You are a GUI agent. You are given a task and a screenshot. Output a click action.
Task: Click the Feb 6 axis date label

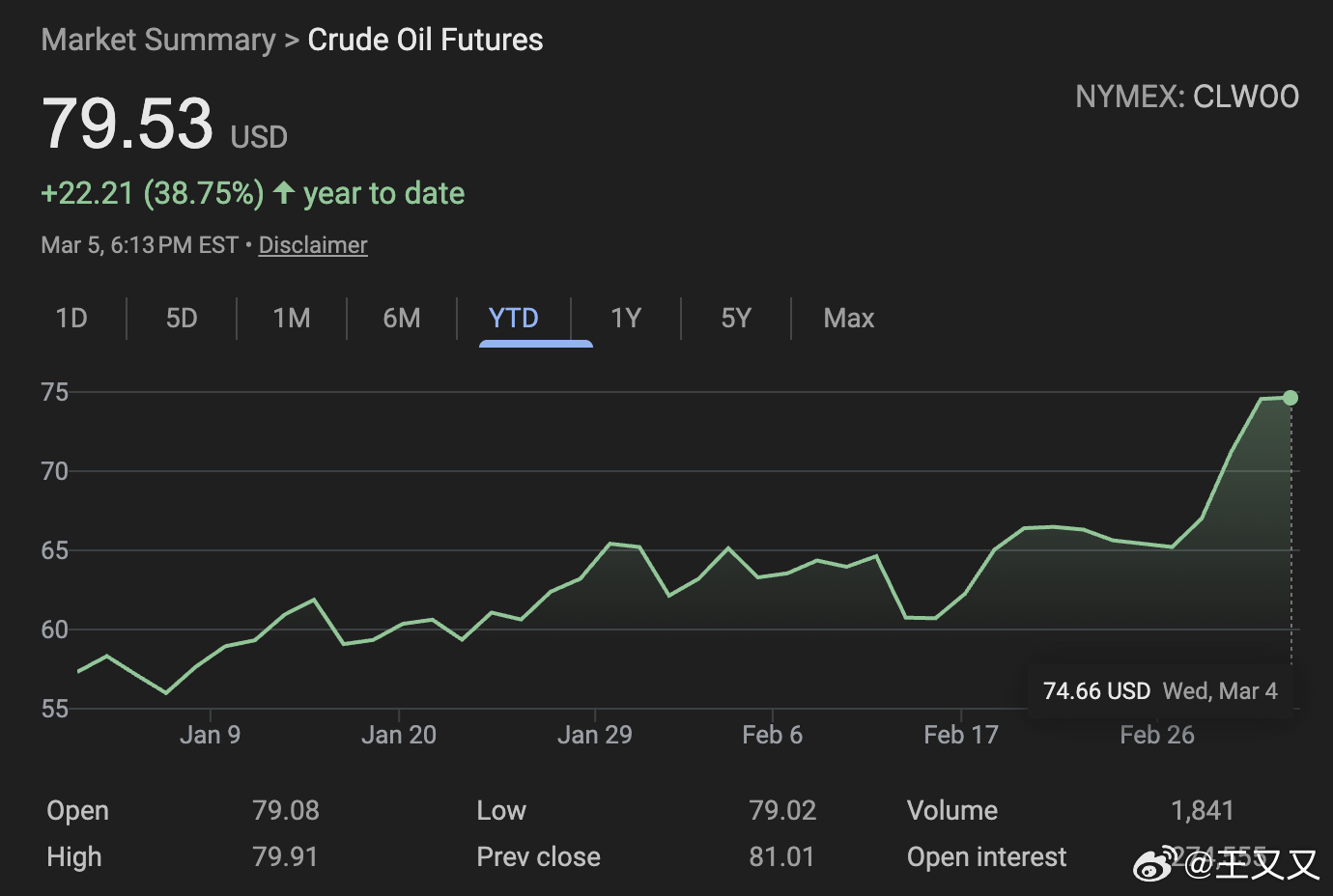pos(772,736)
